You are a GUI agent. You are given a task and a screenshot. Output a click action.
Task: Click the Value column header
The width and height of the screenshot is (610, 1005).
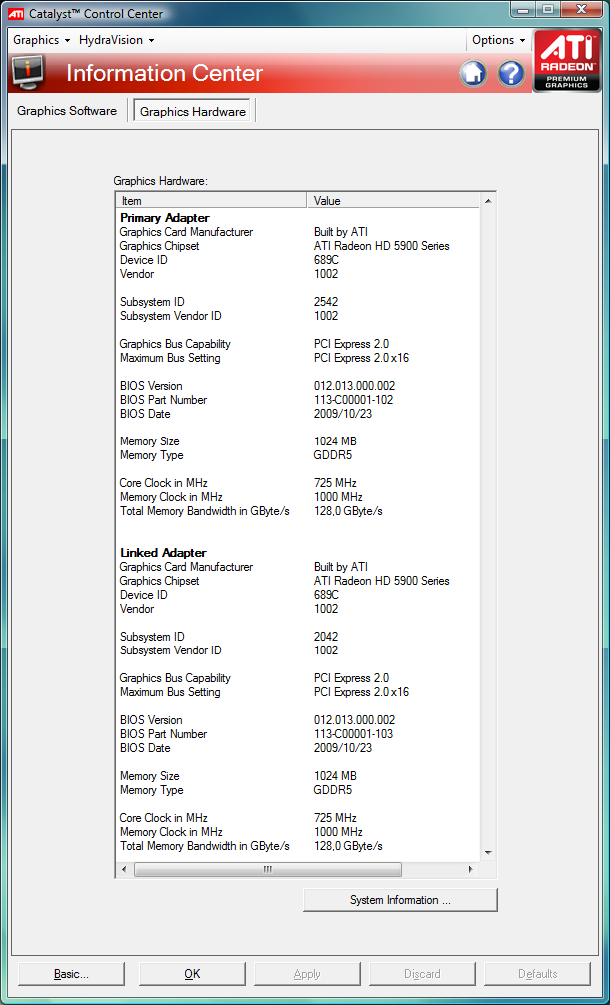pyautogui.click(x=393, y=201)
